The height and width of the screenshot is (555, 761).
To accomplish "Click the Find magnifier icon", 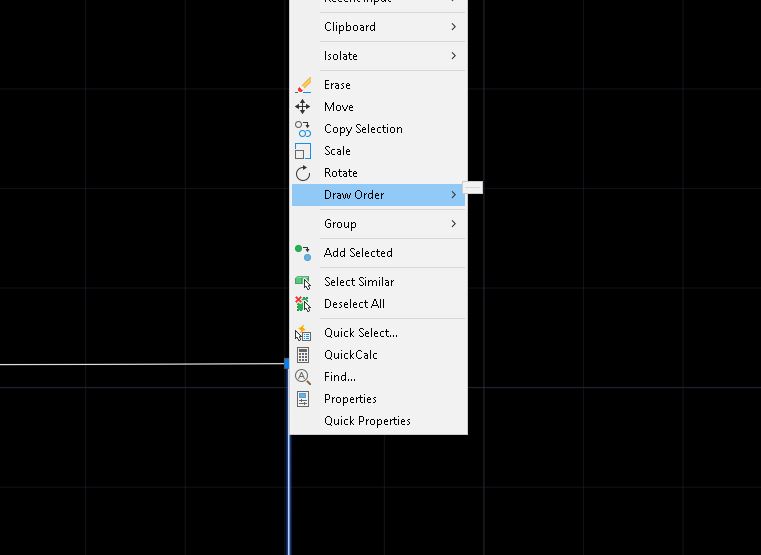I will (303, 377).
